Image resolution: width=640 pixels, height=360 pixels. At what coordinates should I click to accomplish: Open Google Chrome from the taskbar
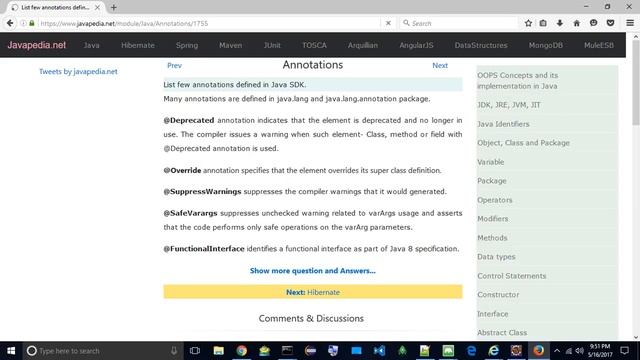point(242,351)
